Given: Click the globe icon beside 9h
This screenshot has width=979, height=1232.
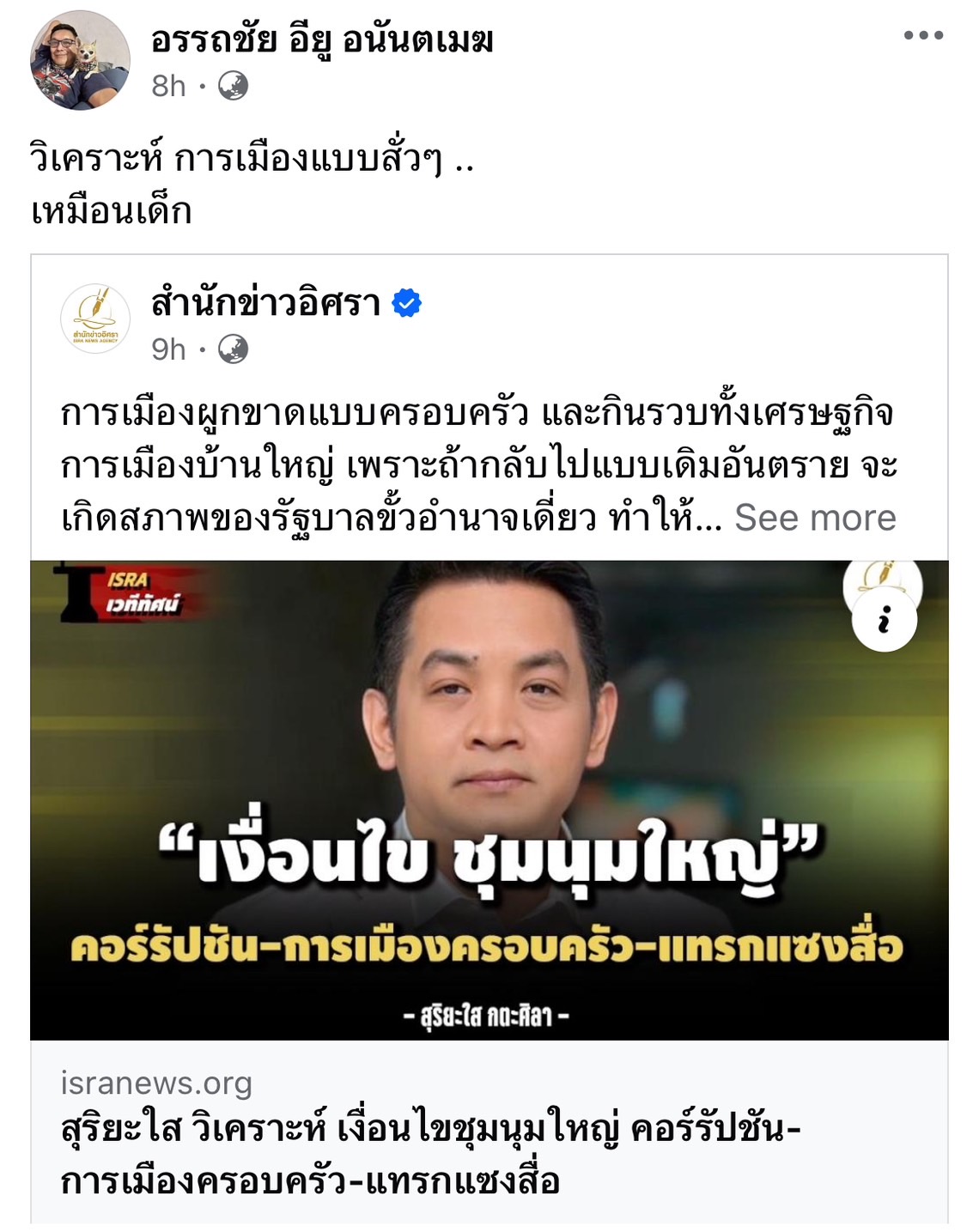Looking at the screenshot, I should (x=233, y=349).
